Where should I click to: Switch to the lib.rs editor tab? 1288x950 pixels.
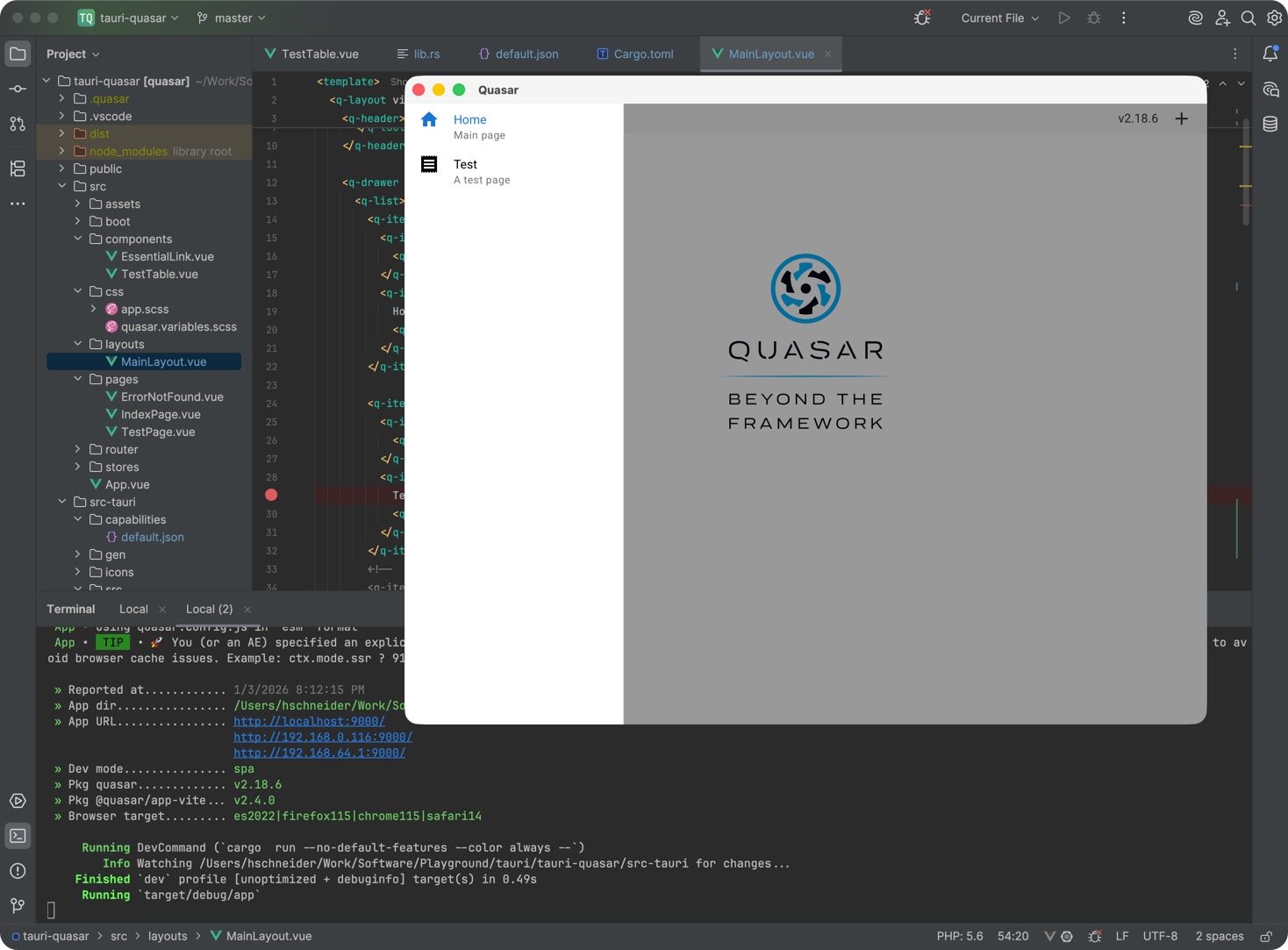(418, 54)
